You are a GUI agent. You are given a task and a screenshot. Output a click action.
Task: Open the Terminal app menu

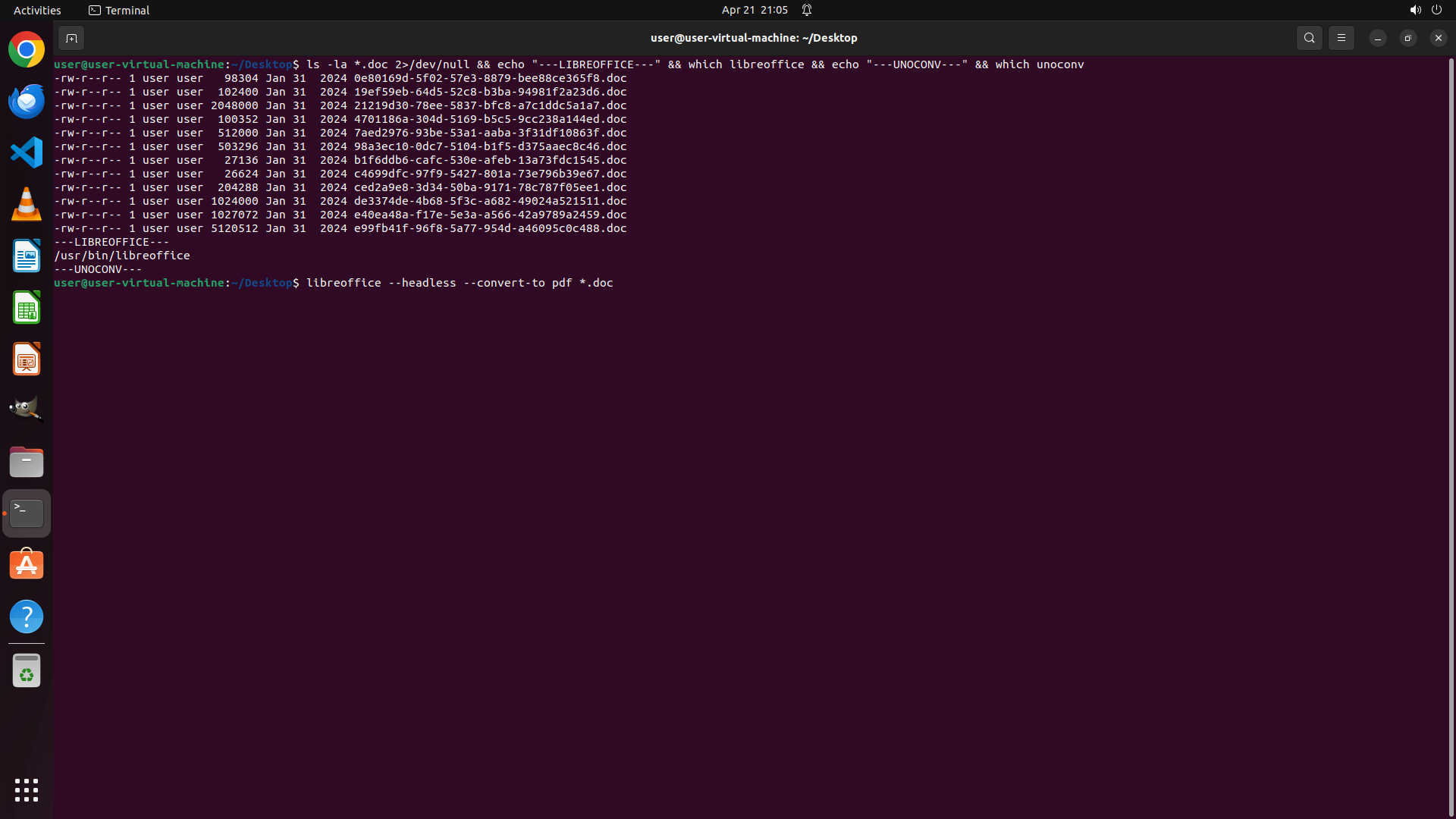point(119,10)
